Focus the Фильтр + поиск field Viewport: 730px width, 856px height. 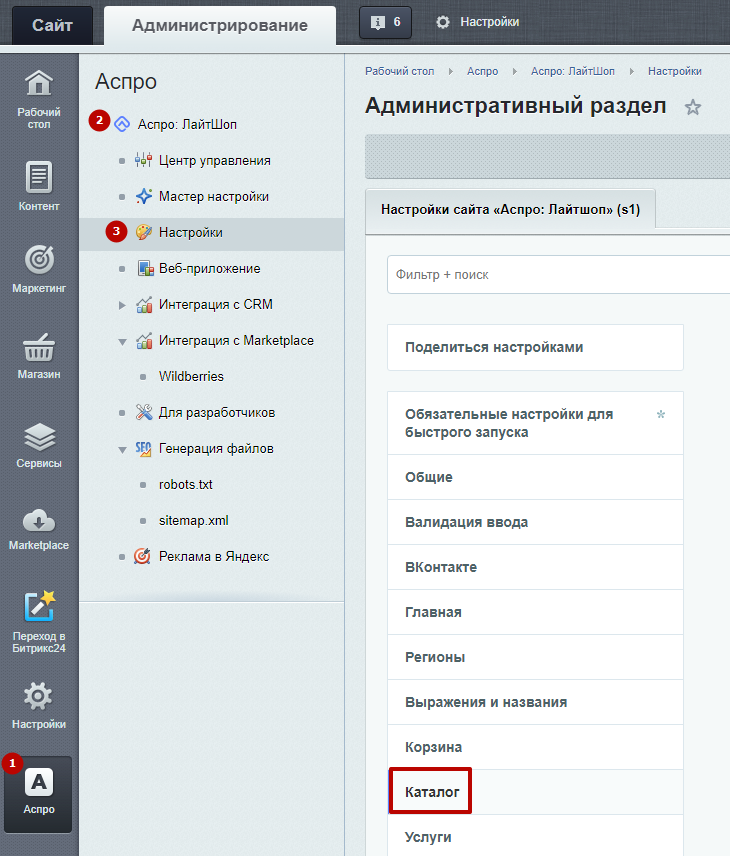coord(559,275)
